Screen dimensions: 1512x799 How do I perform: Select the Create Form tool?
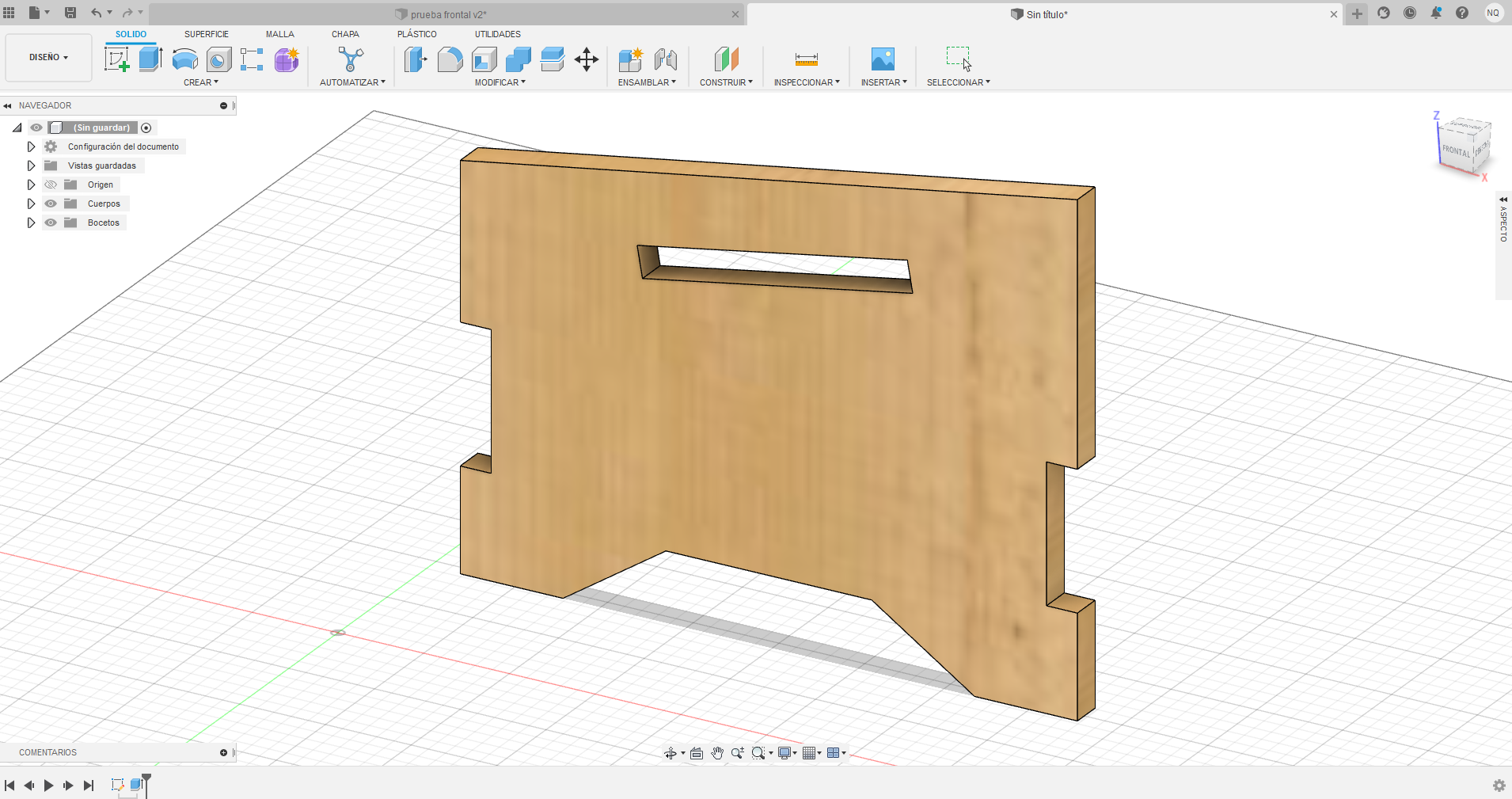(x=287, y=59)
